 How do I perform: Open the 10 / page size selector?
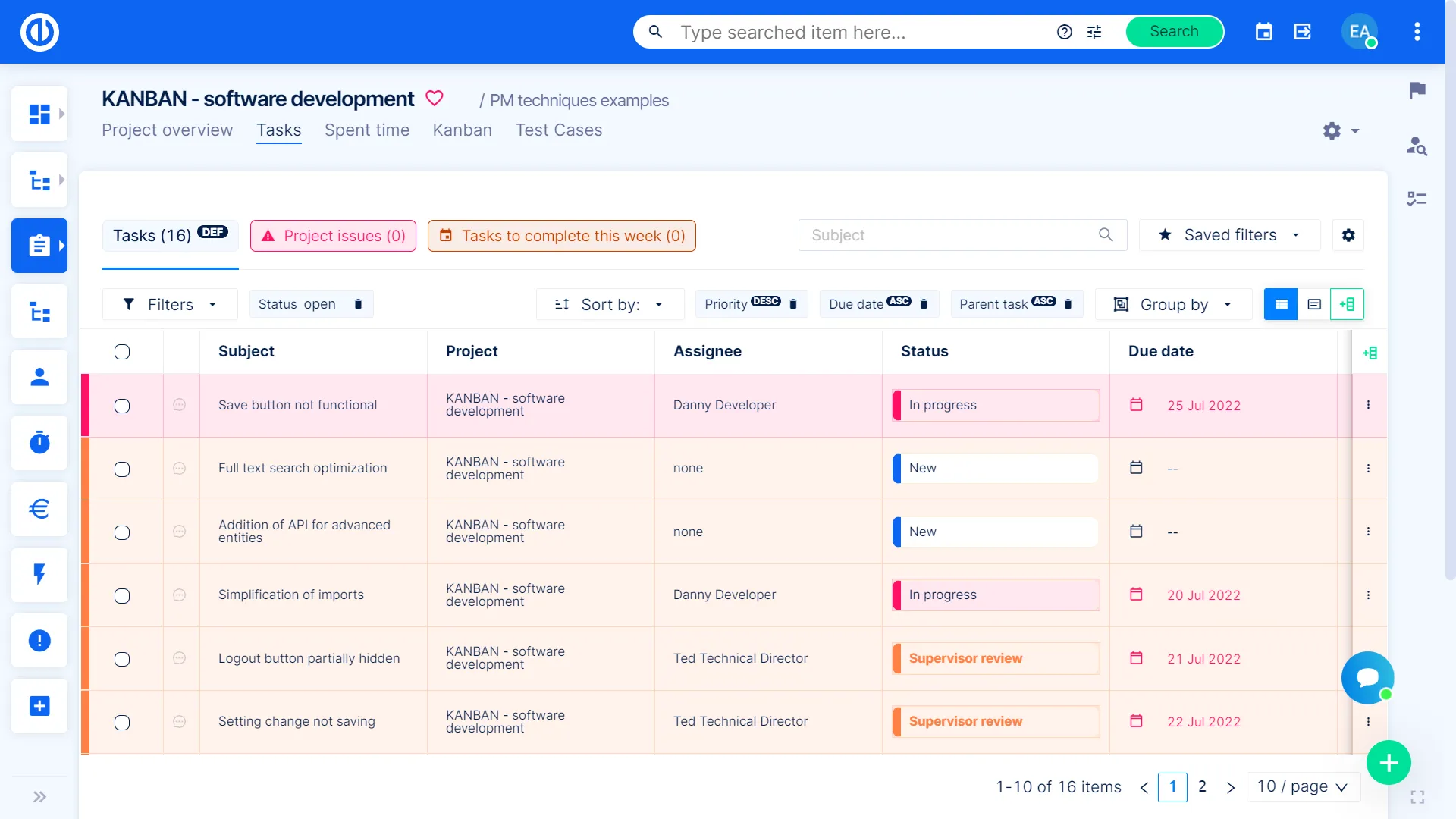[x=1302, y=787]
